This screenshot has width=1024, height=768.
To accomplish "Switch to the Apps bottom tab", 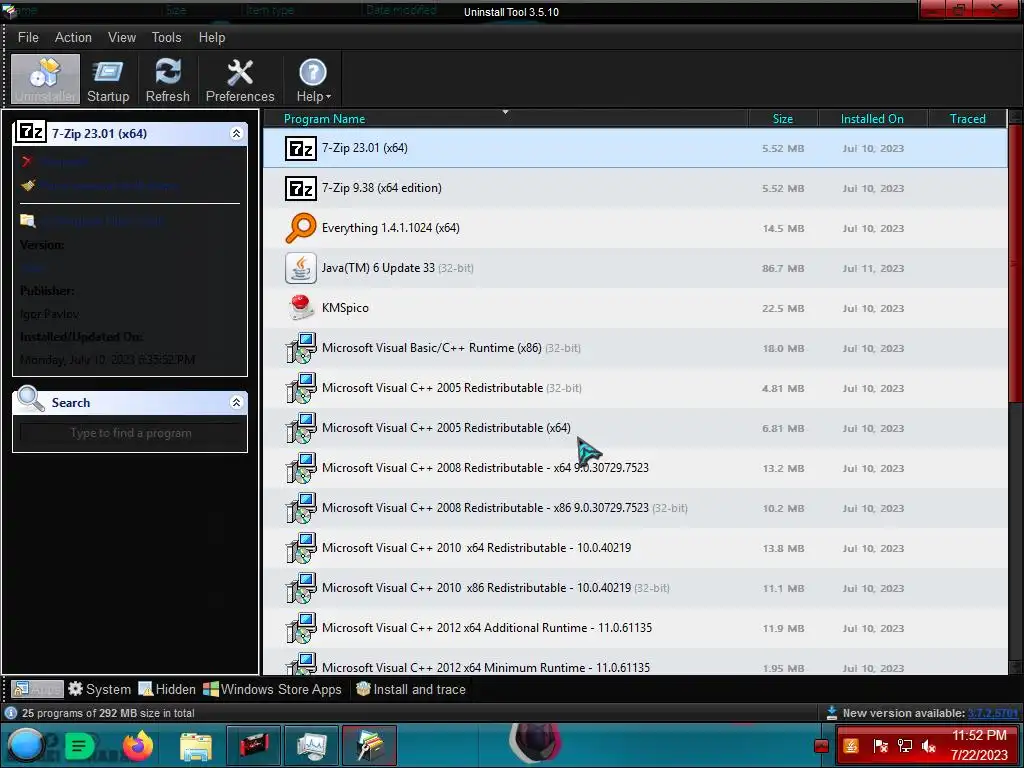I will click(37, 689).
